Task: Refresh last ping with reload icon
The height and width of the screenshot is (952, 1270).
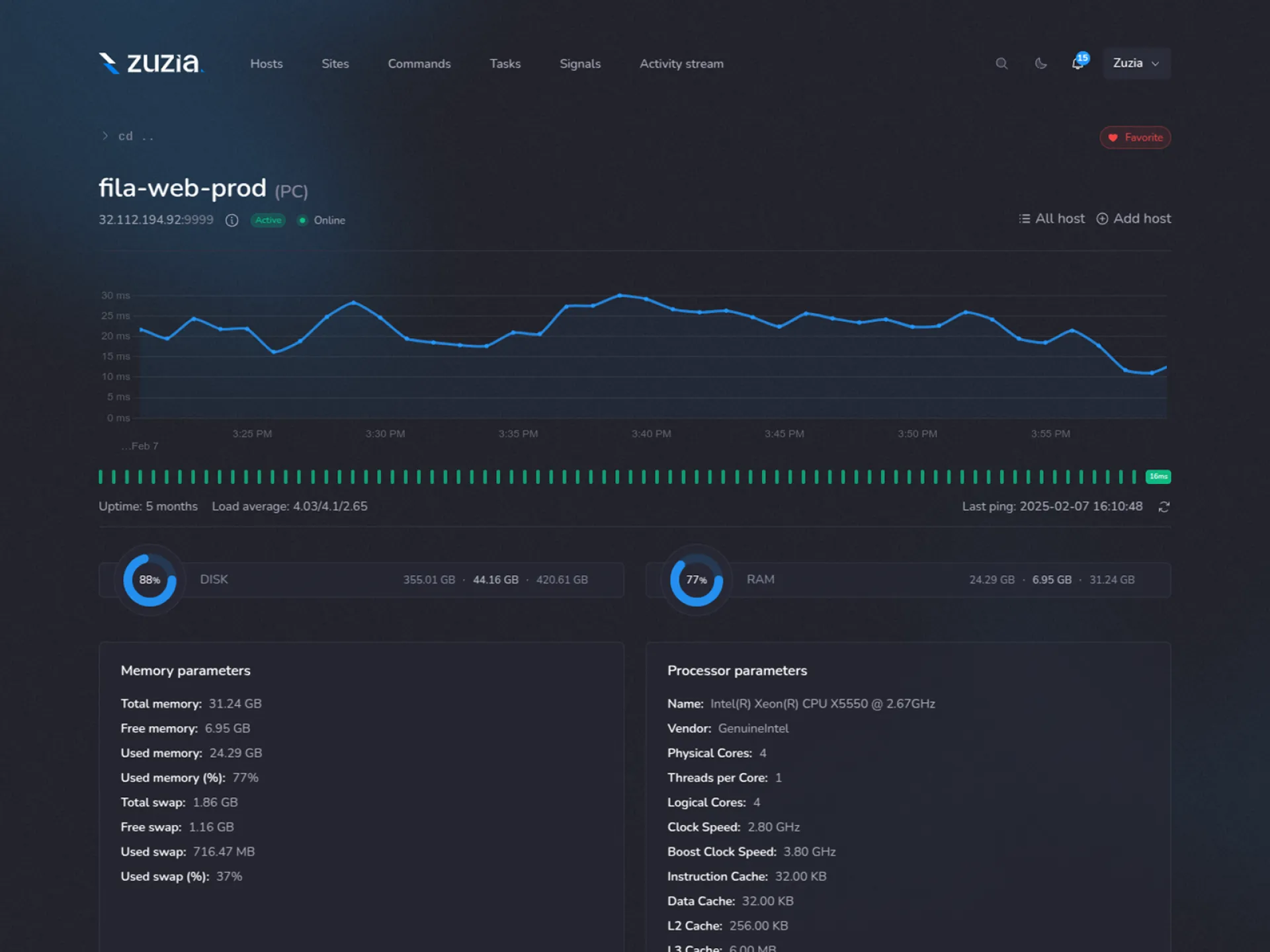Action: pyautogui.click(x=1164, y=507)
